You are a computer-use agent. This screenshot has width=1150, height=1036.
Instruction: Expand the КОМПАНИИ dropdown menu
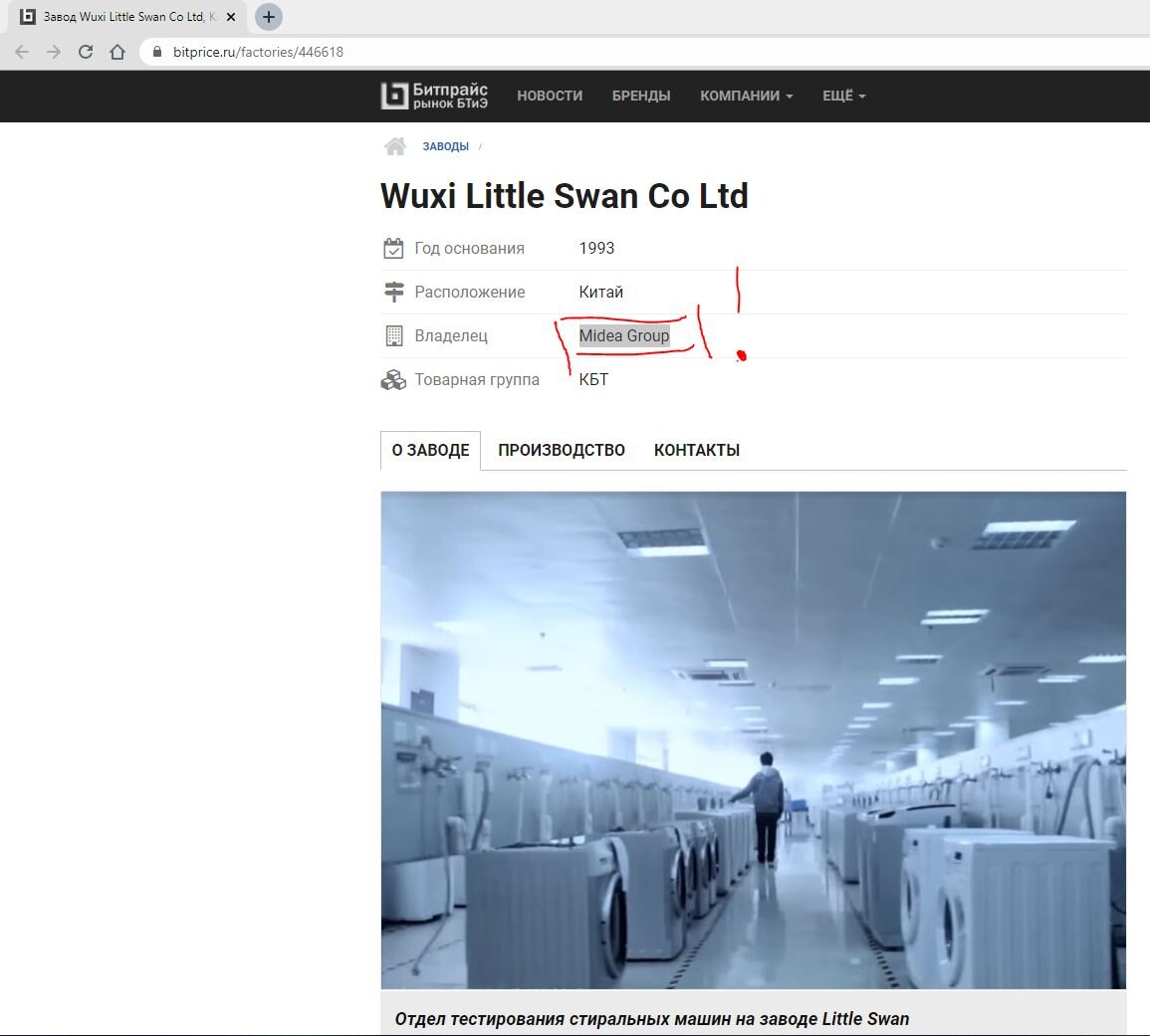(x=746, y=97)
